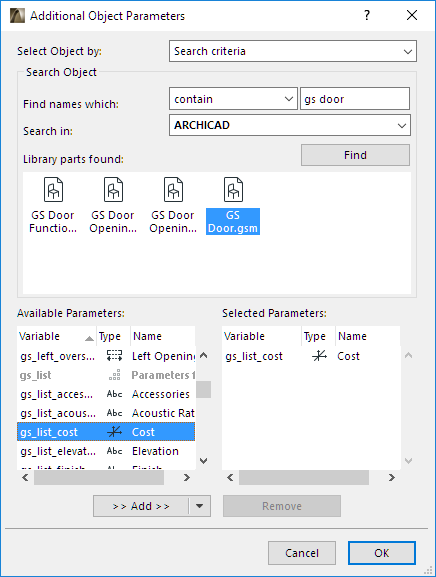The image size is (436, 577).
Task: Click the type icon of the gs_left_overs row
Action: pos(114,355)
